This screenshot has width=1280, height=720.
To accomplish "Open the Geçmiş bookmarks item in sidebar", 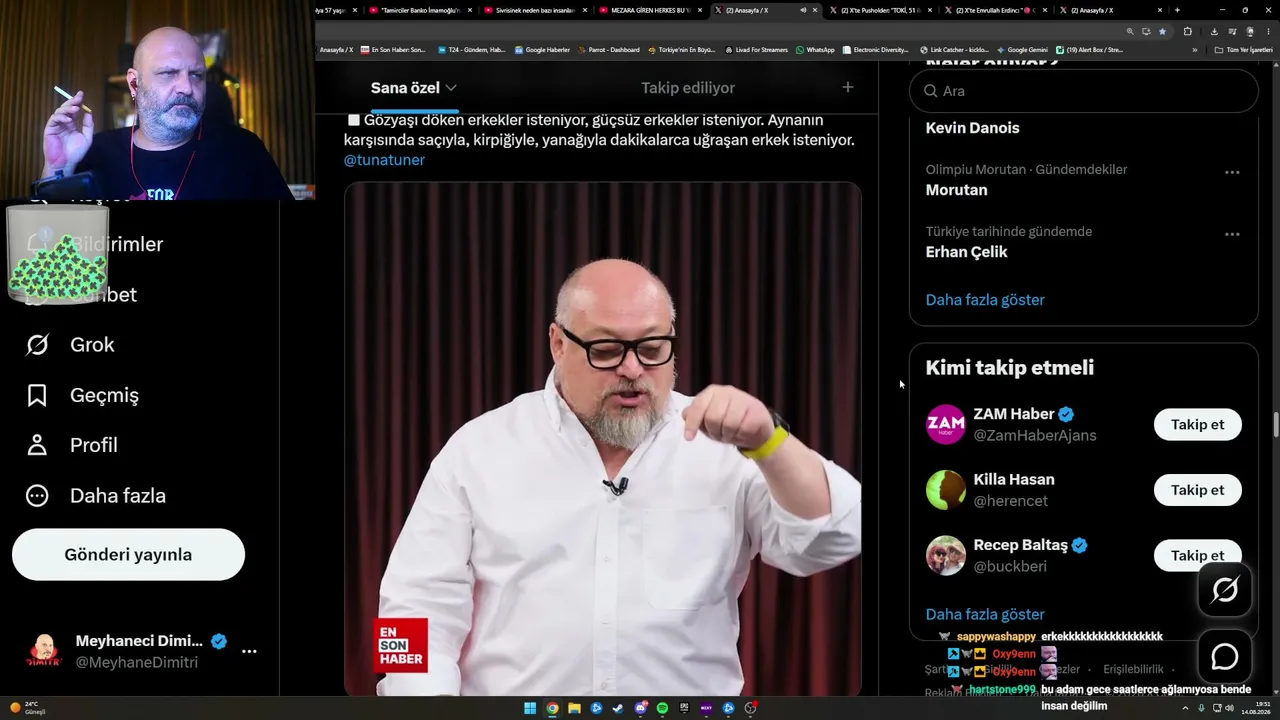I will pos(82,395).
